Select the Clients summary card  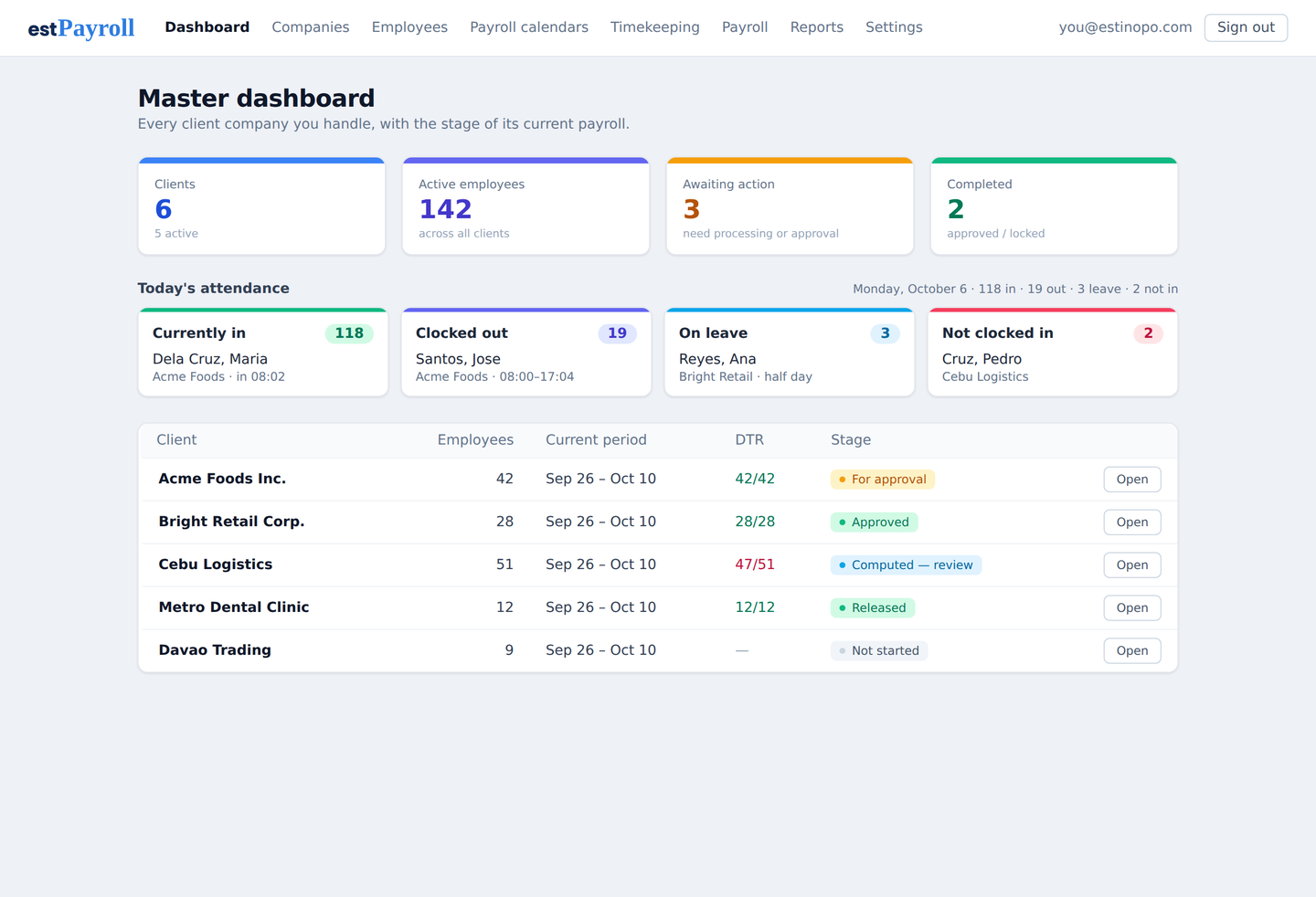pos(261,206)
